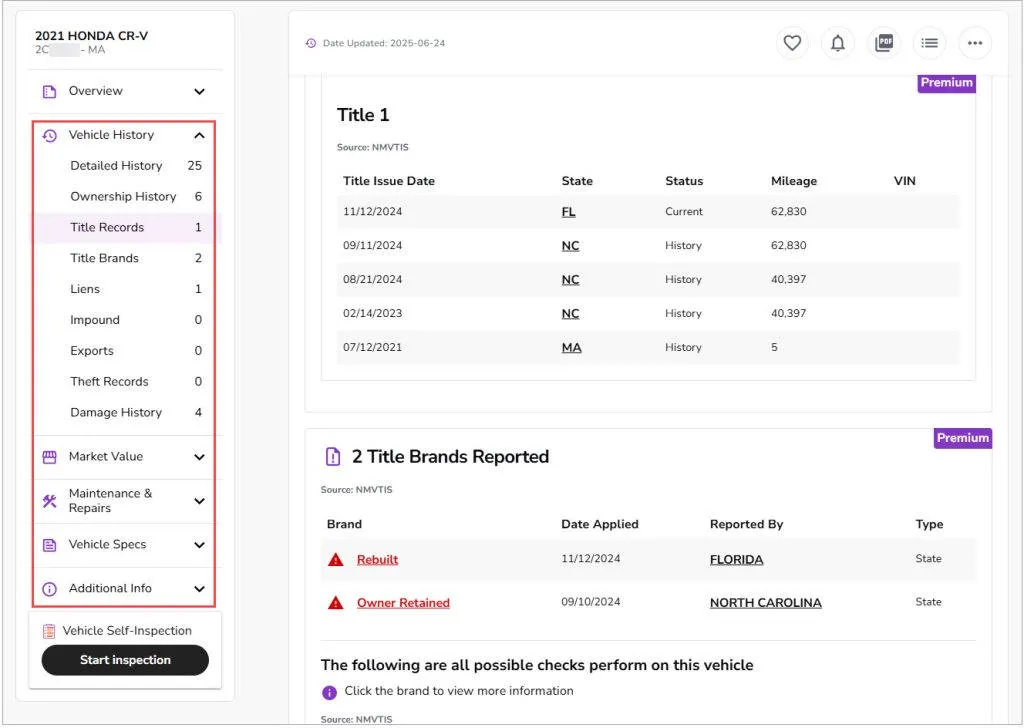Expand the Maintenance & Repairs chevron

[199, 501]
